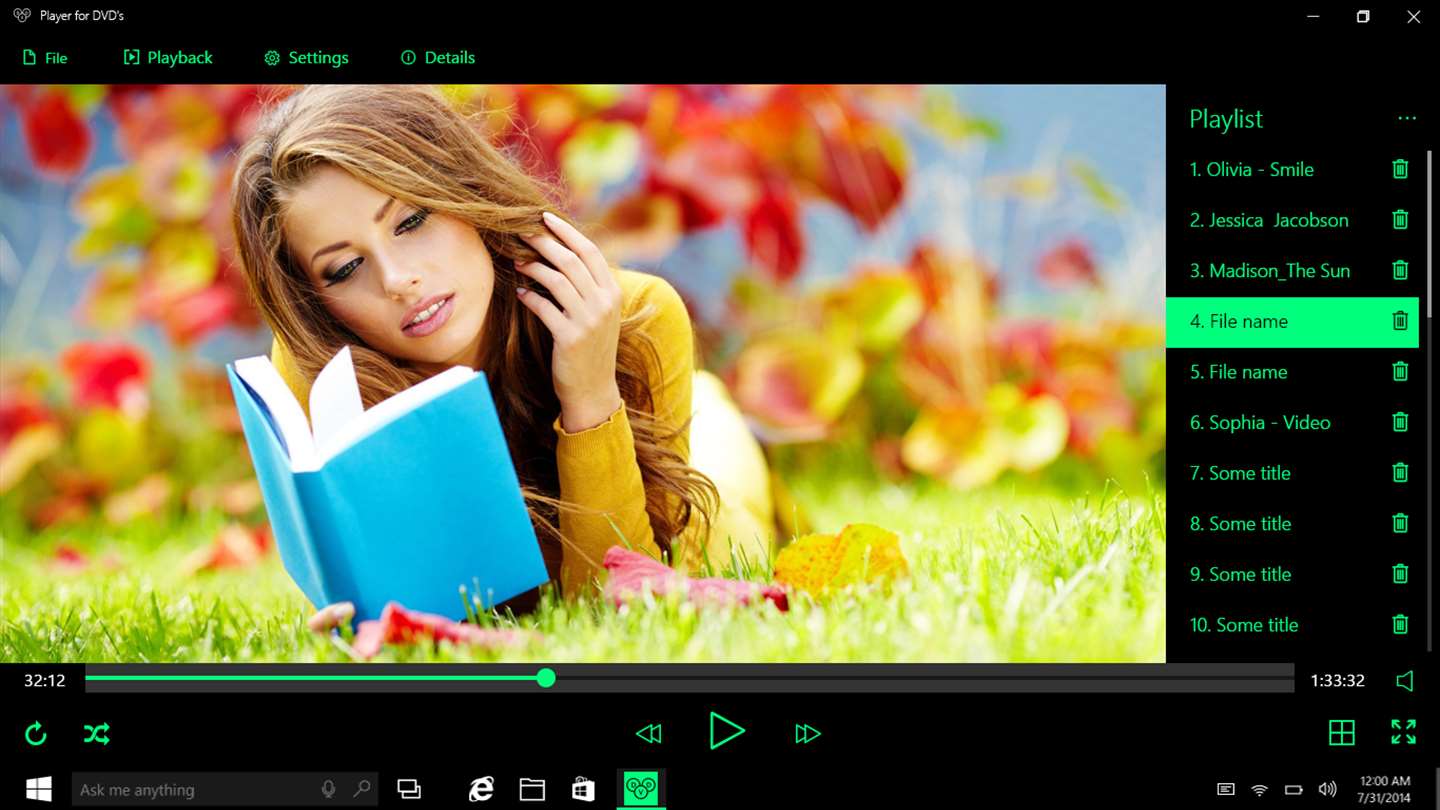Enter fullscreen mode
Image resolution: width=1440 pixels, height=810 pixels.
(1404, 732)
